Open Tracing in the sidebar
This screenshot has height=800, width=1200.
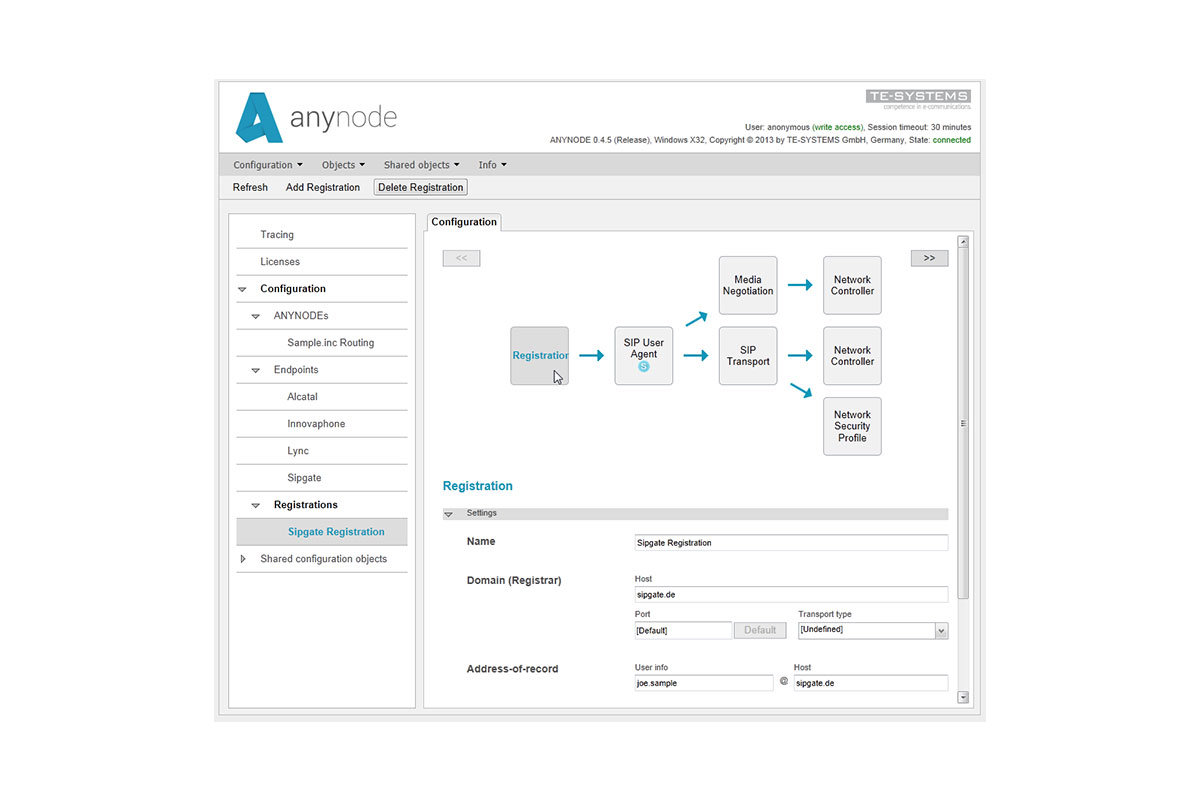coord(277,235)
